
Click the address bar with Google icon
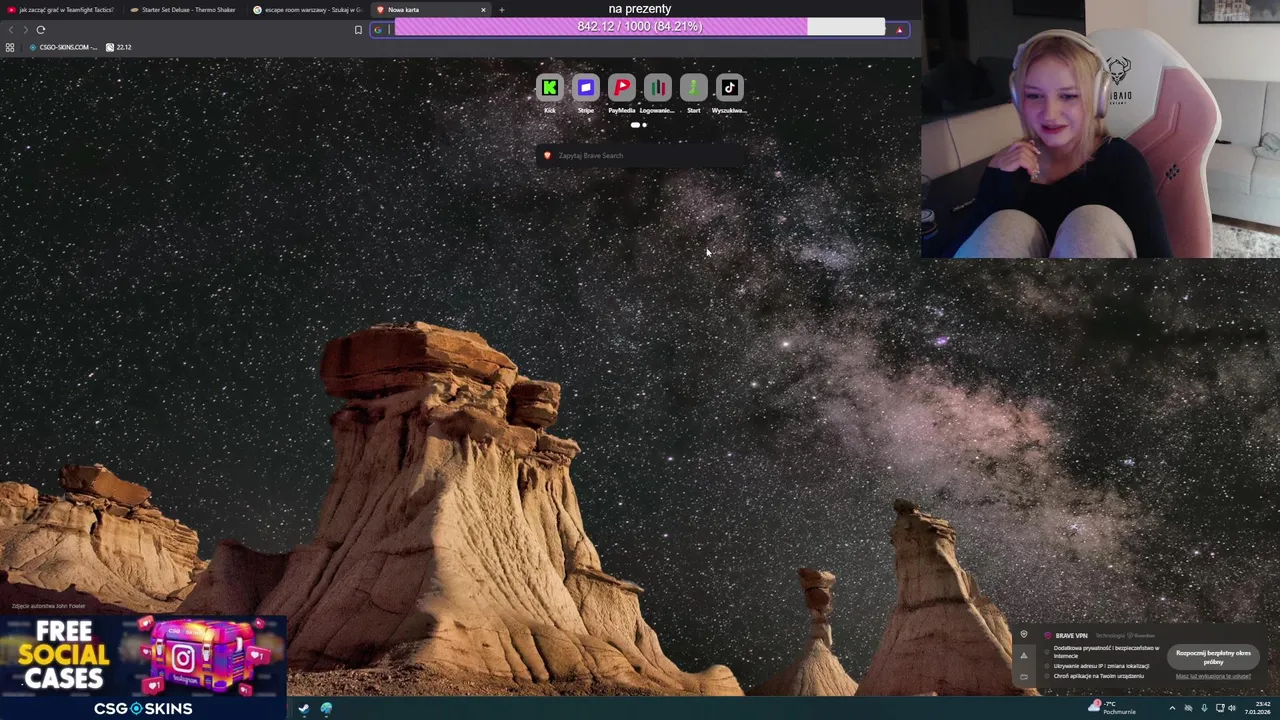coord(640,30)
